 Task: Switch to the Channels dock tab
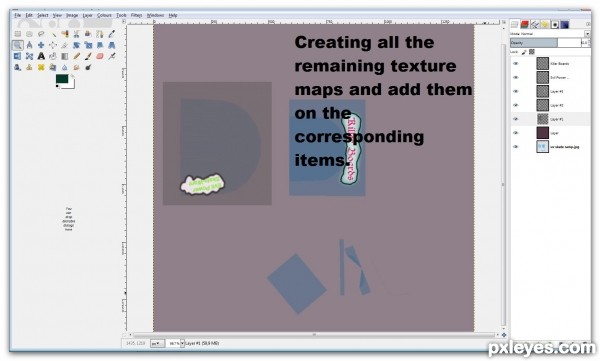(525, 25)
